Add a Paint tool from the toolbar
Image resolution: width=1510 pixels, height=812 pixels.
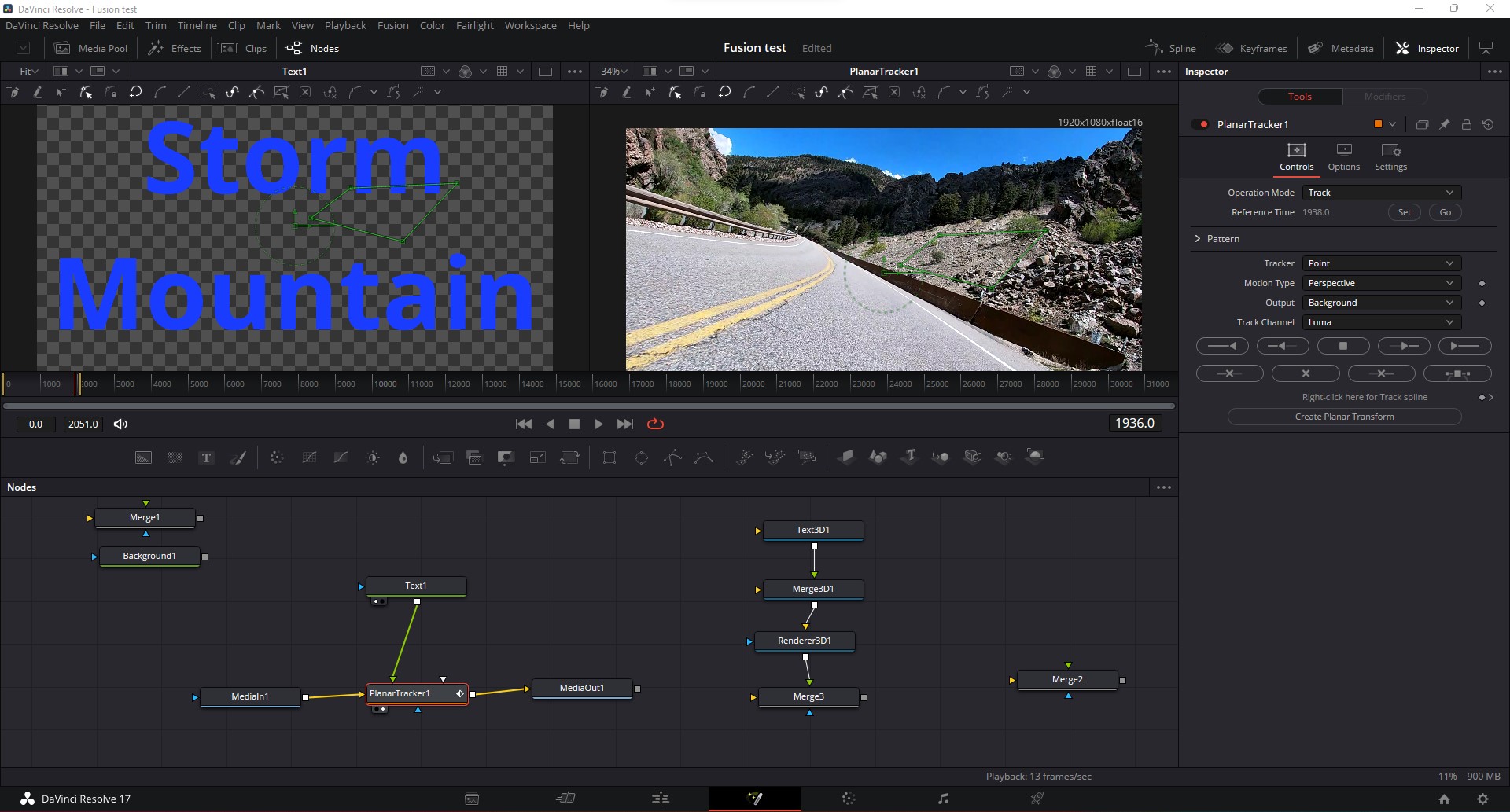238,457
